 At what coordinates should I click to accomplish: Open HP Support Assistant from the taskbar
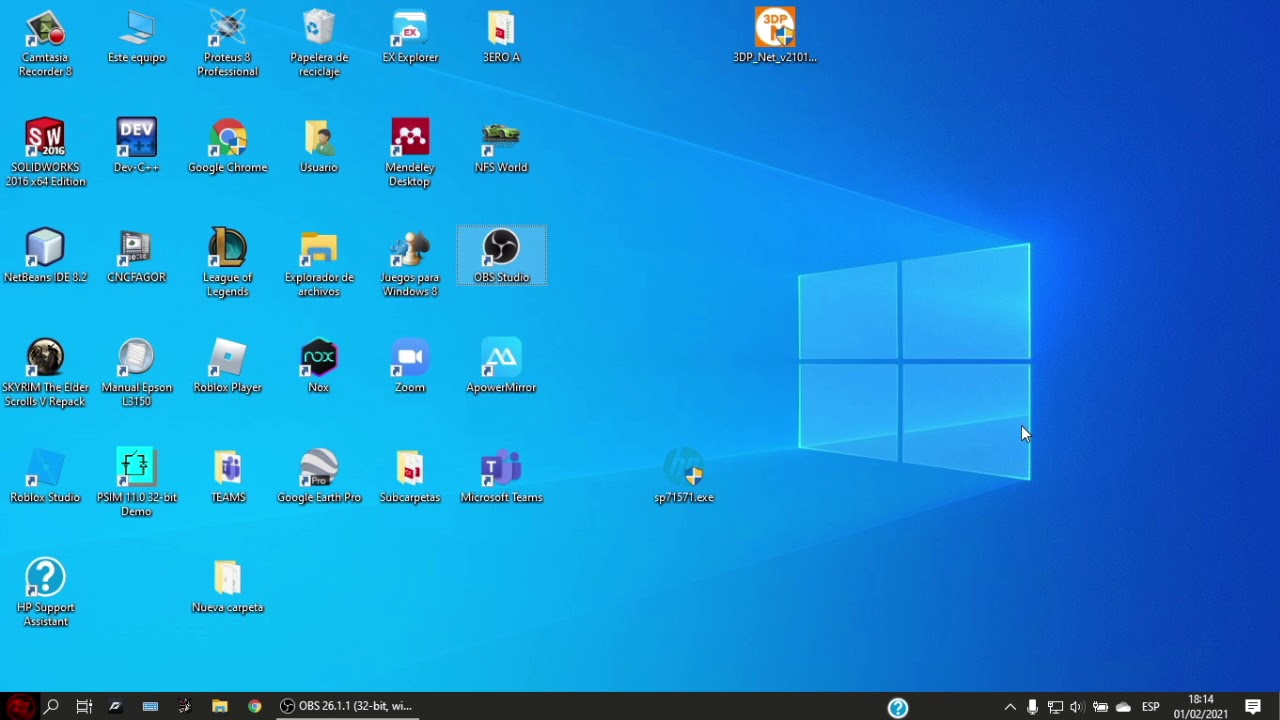pos(898,707)
